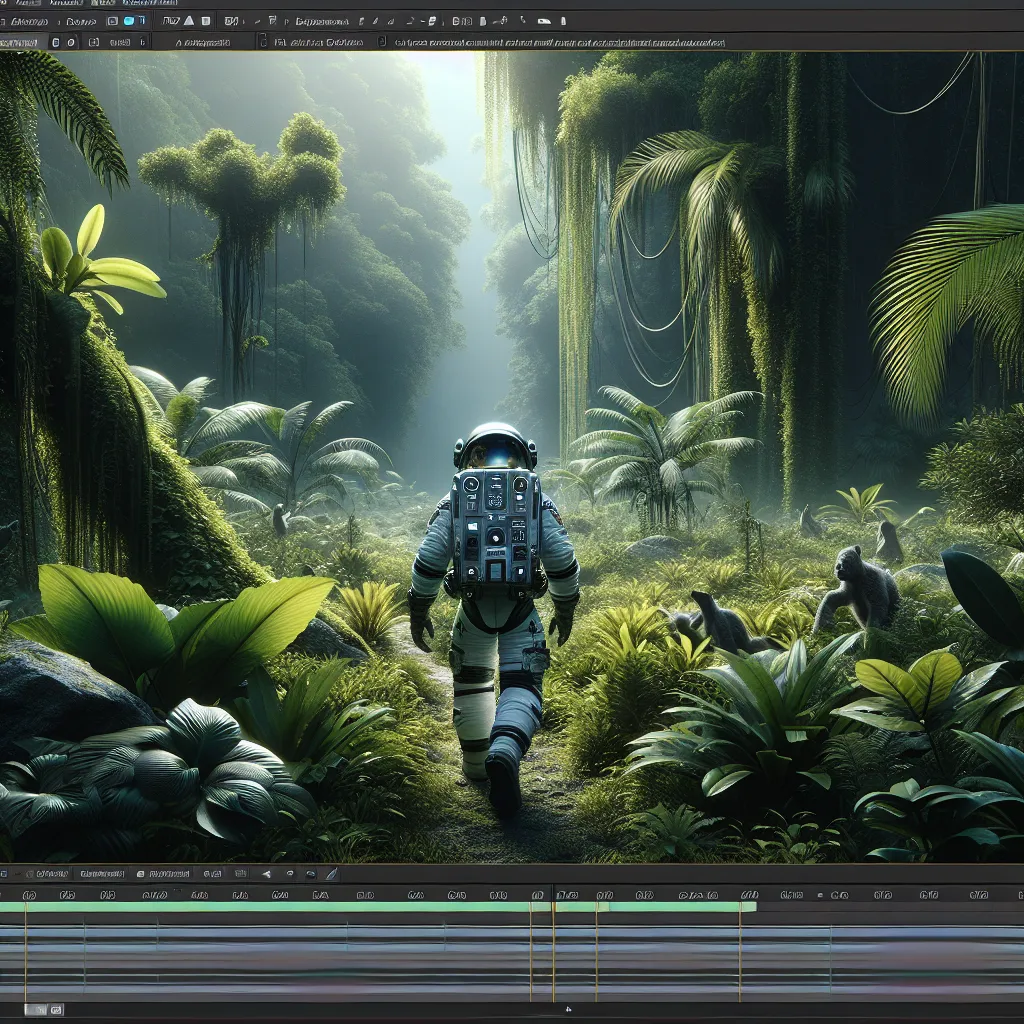Click the loop icon in timeline toolbar
This screenshot has width=1024, height=1024.
coord(289,873)
